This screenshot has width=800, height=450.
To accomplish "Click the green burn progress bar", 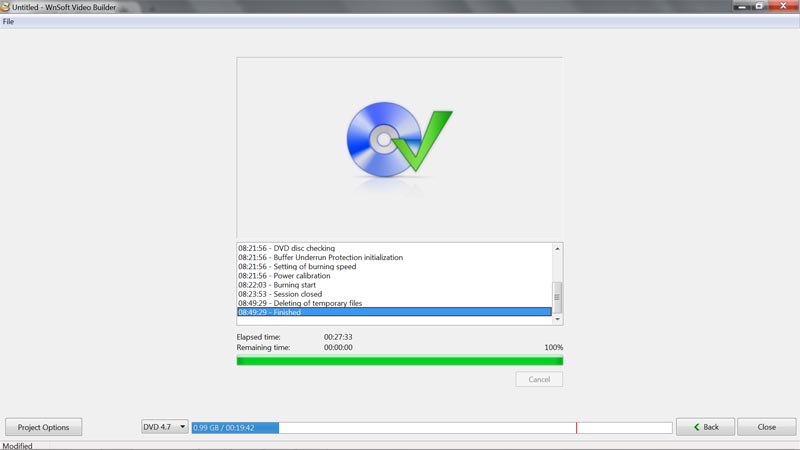I will [399, 361].
